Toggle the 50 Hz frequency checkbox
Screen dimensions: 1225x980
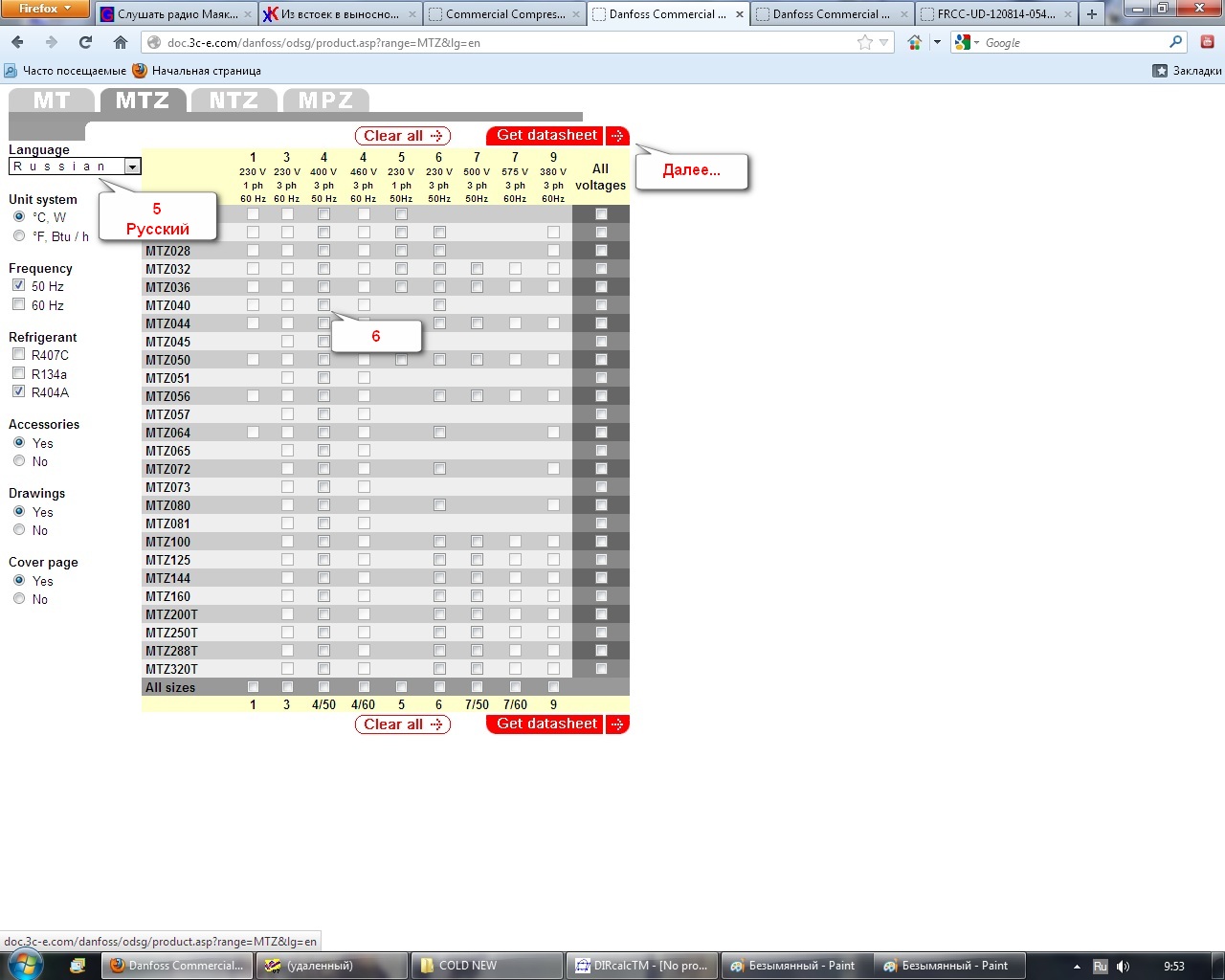[x=18, y=285]
